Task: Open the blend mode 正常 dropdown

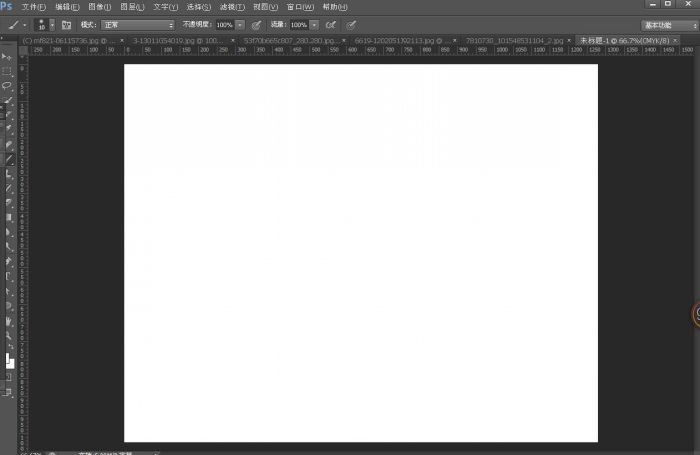Action: pyautogui.click(x=138, y=24)
